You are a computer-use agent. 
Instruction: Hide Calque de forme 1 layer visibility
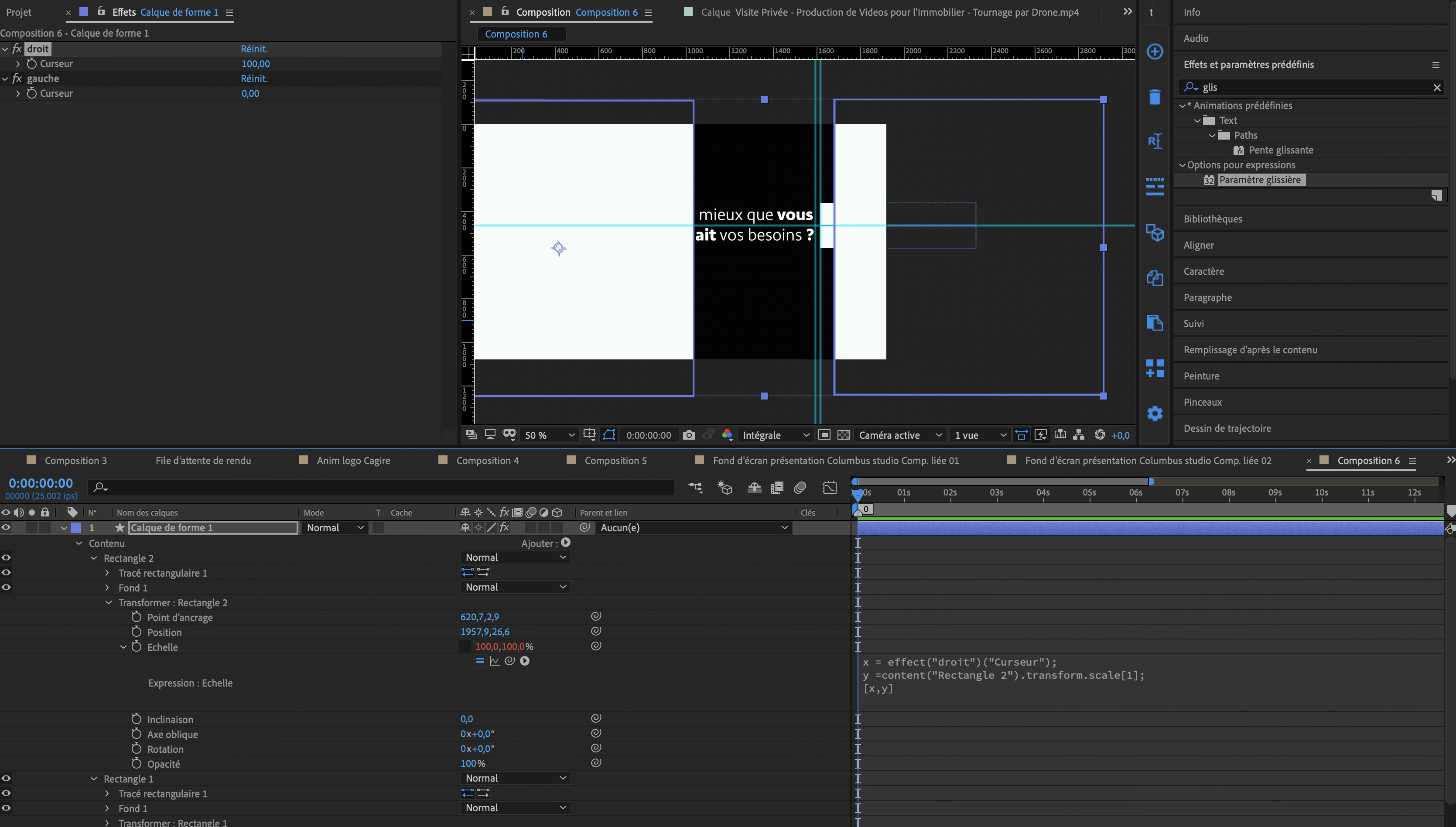coord(6,528)
